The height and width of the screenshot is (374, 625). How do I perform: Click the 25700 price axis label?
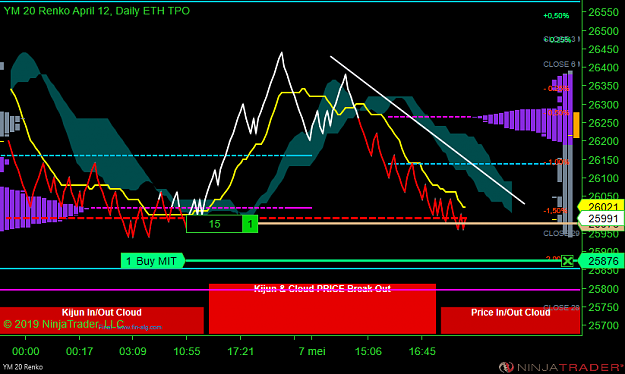(603, 325)
